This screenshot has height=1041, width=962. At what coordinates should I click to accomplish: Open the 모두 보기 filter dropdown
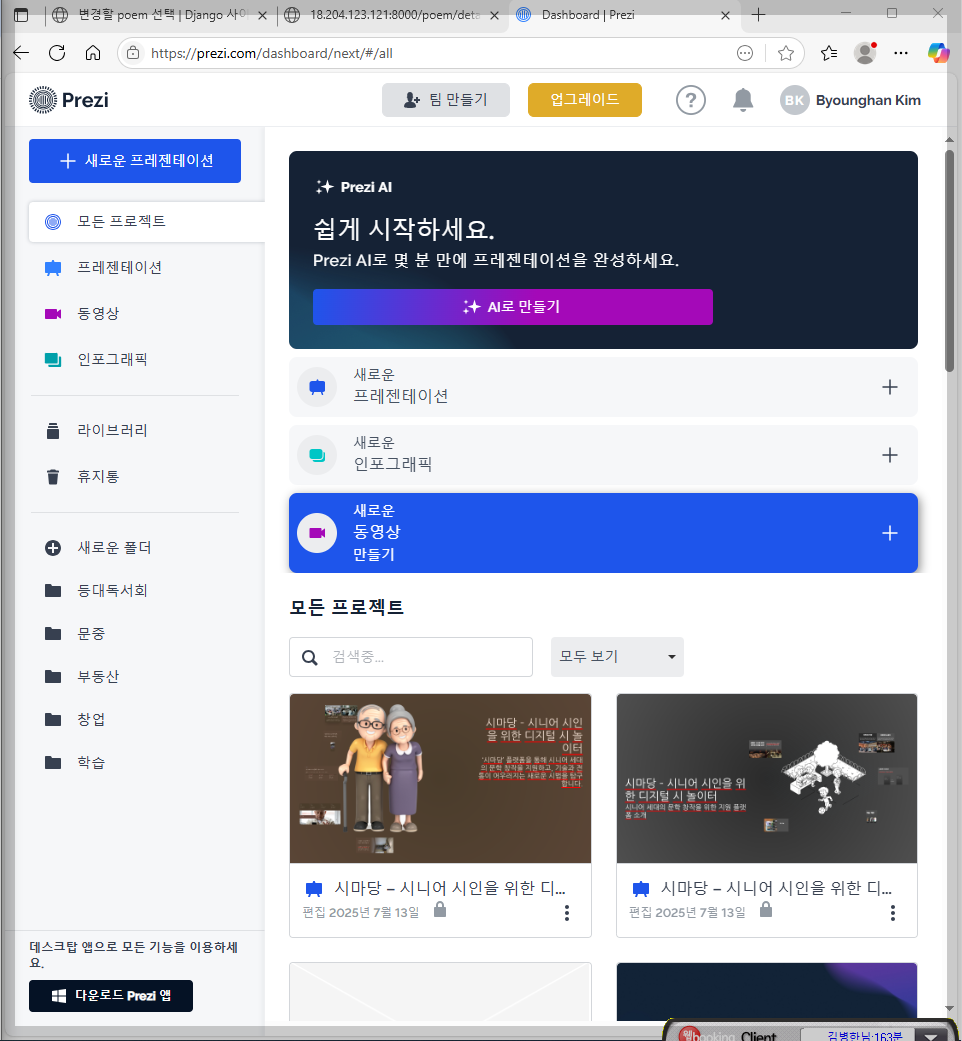point(617,657)
